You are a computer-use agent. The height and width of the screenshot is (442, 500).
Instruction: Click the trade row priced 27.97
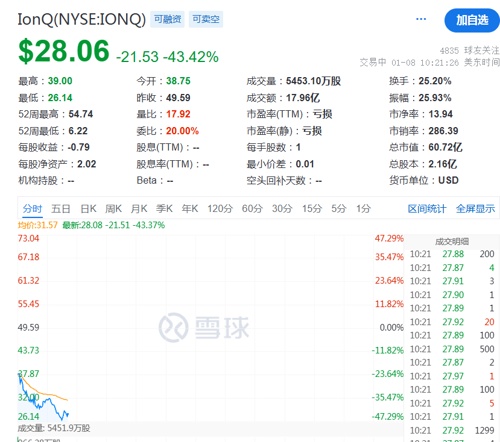click(x=452, y=376)
